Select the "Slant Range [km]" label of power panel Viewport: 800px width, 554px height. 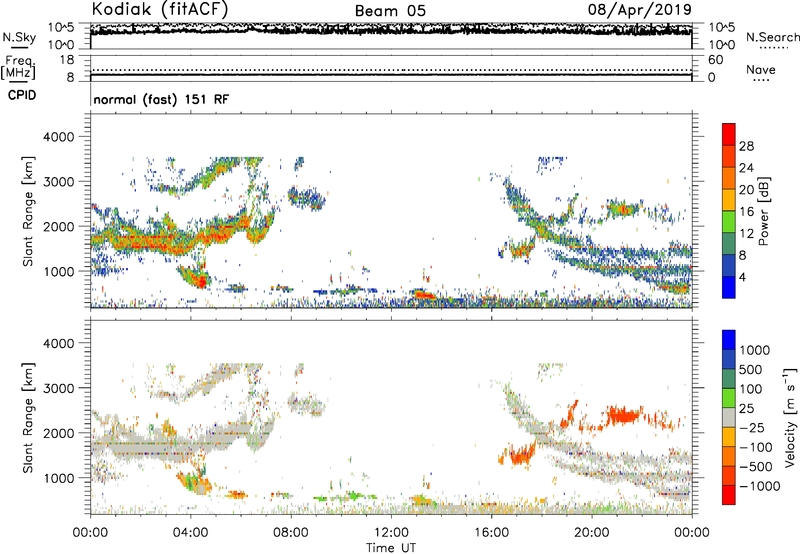tap(28, 211)
